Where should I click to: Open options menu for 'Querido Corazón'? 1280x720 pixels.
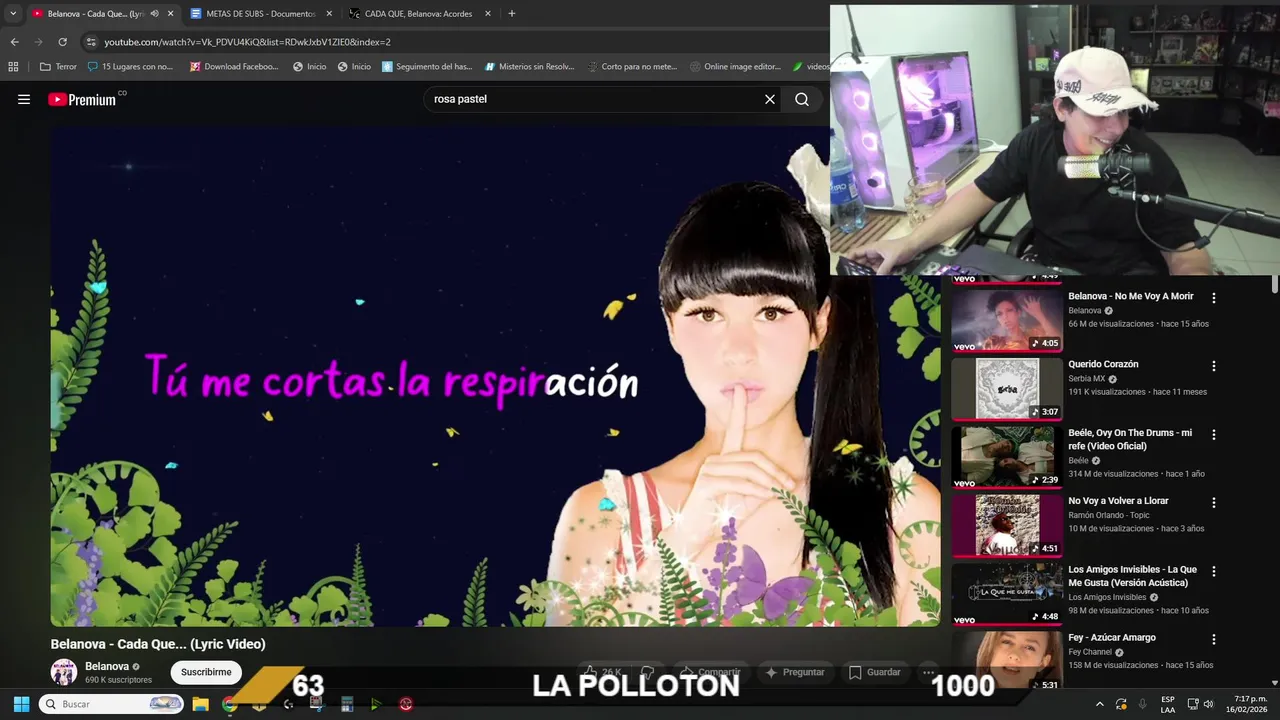click(x=1214, y=366)
